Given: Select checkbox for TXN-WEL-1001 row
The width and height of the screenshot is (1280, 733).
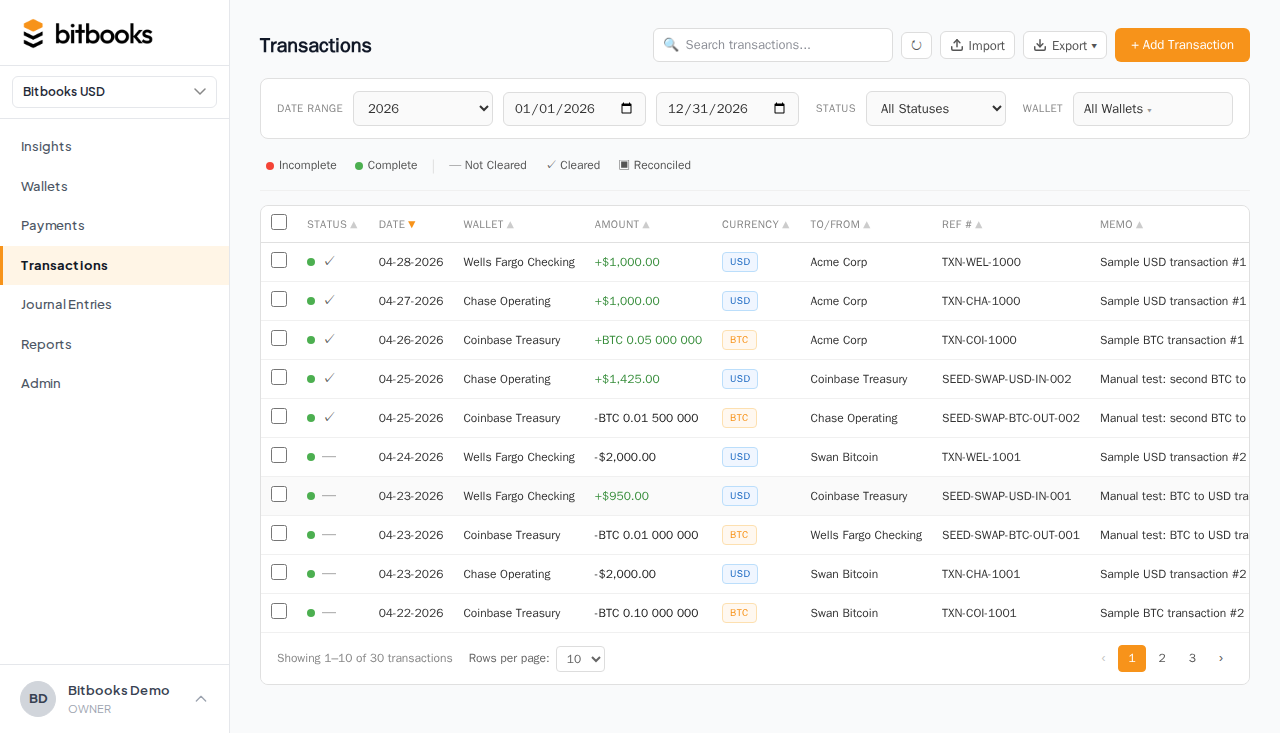Looking at the screenshot, I should pyautogui.click(x=279, y=455).
